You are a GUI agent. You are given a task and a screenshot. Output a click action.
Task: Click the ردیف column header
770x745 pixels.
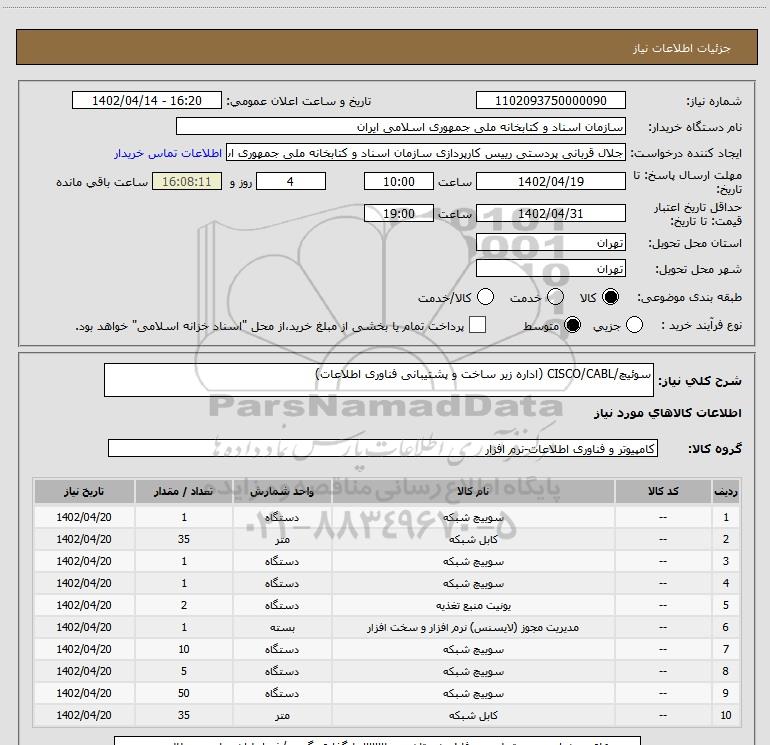(726, 492)
